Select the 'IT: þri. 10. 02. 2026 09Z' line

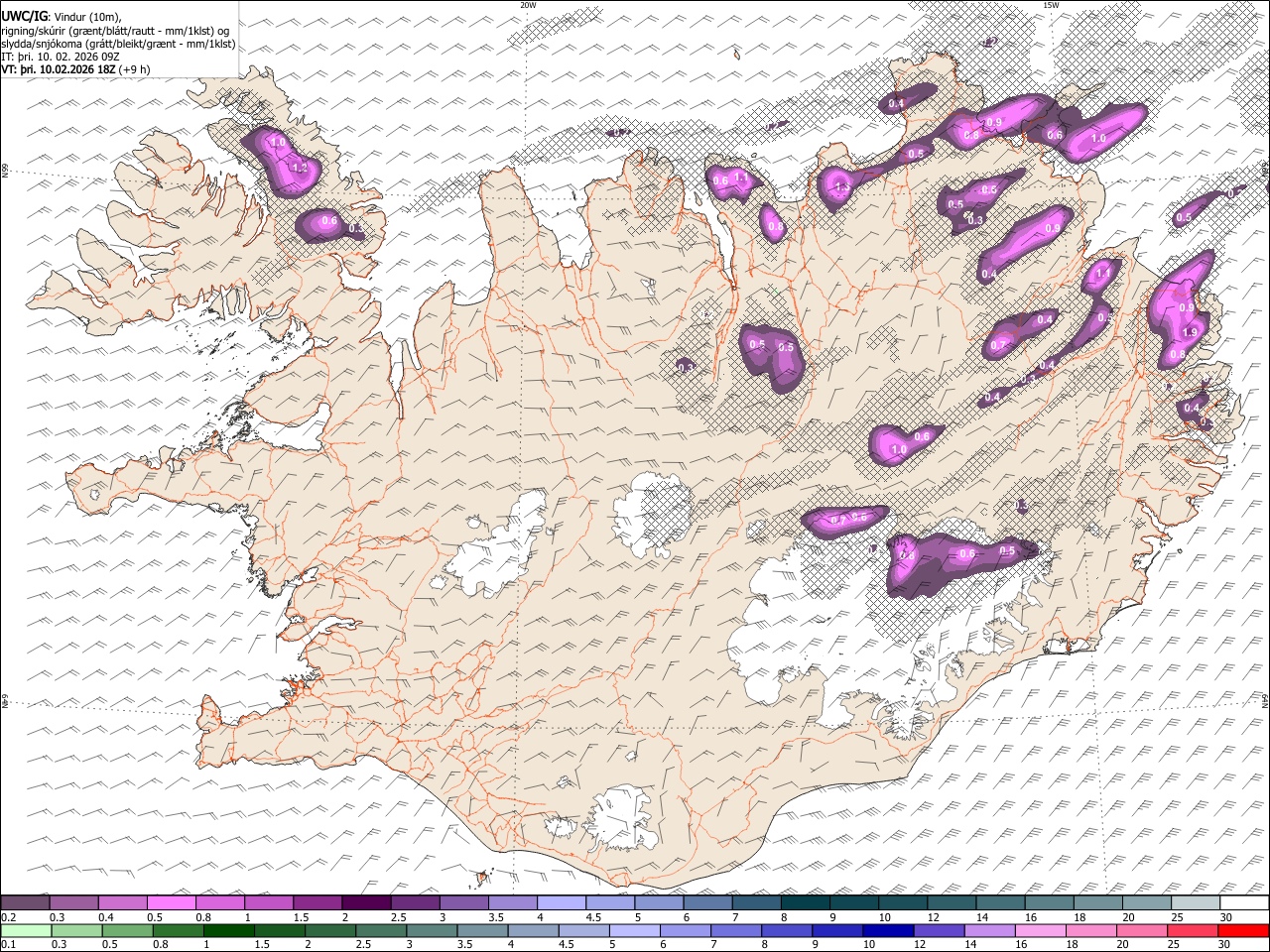61,57
